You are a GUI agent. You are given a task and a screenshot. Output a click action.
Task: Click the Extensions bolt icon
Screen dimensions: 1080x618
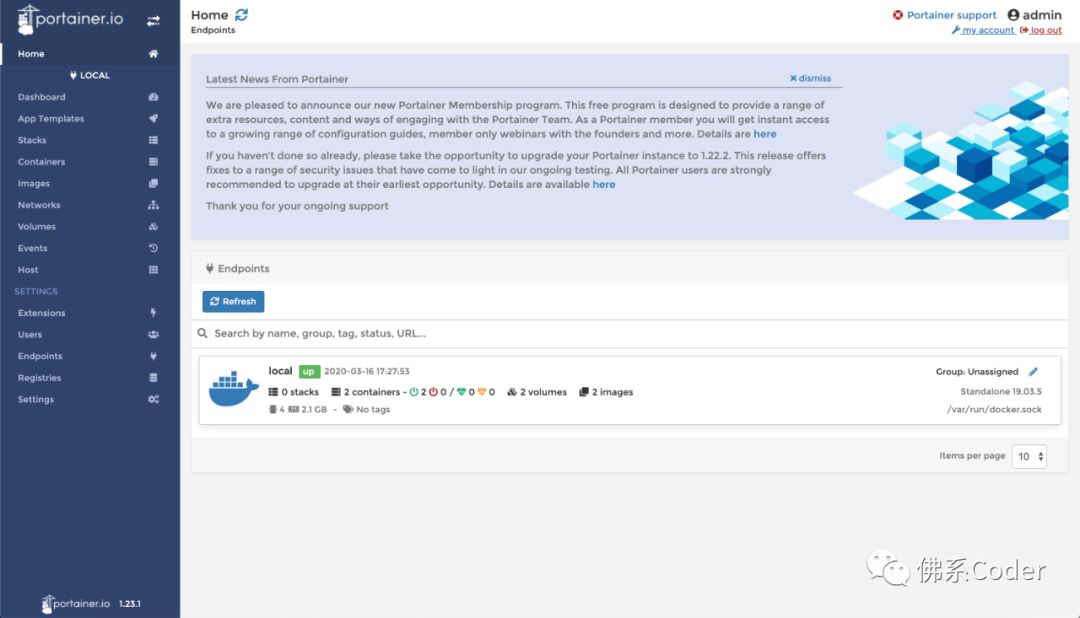coord(153,313)
